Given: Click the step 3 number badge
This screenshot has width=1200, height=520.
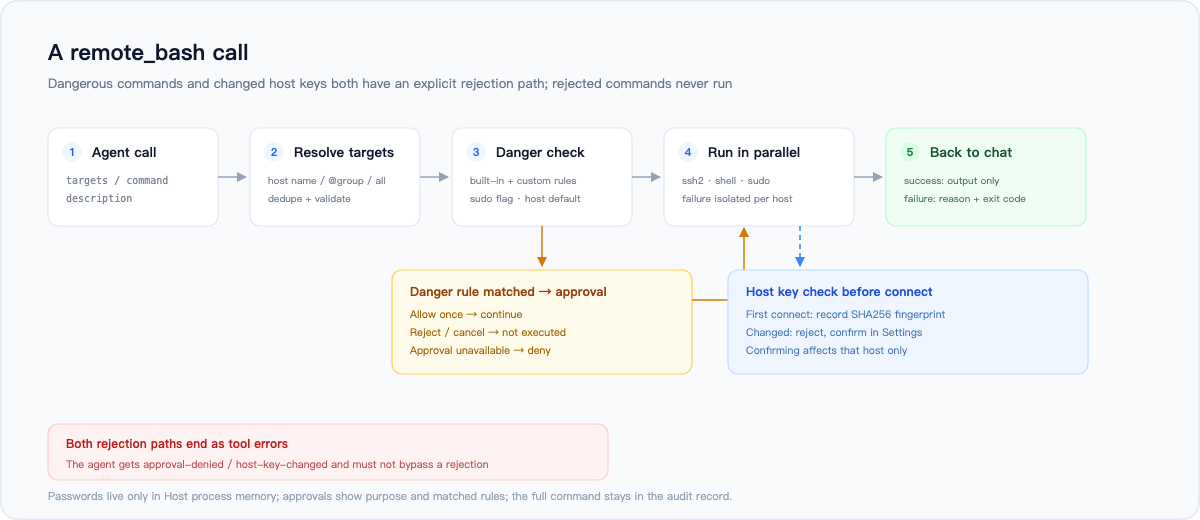Looking at the screenshot, I should (475, 152).
